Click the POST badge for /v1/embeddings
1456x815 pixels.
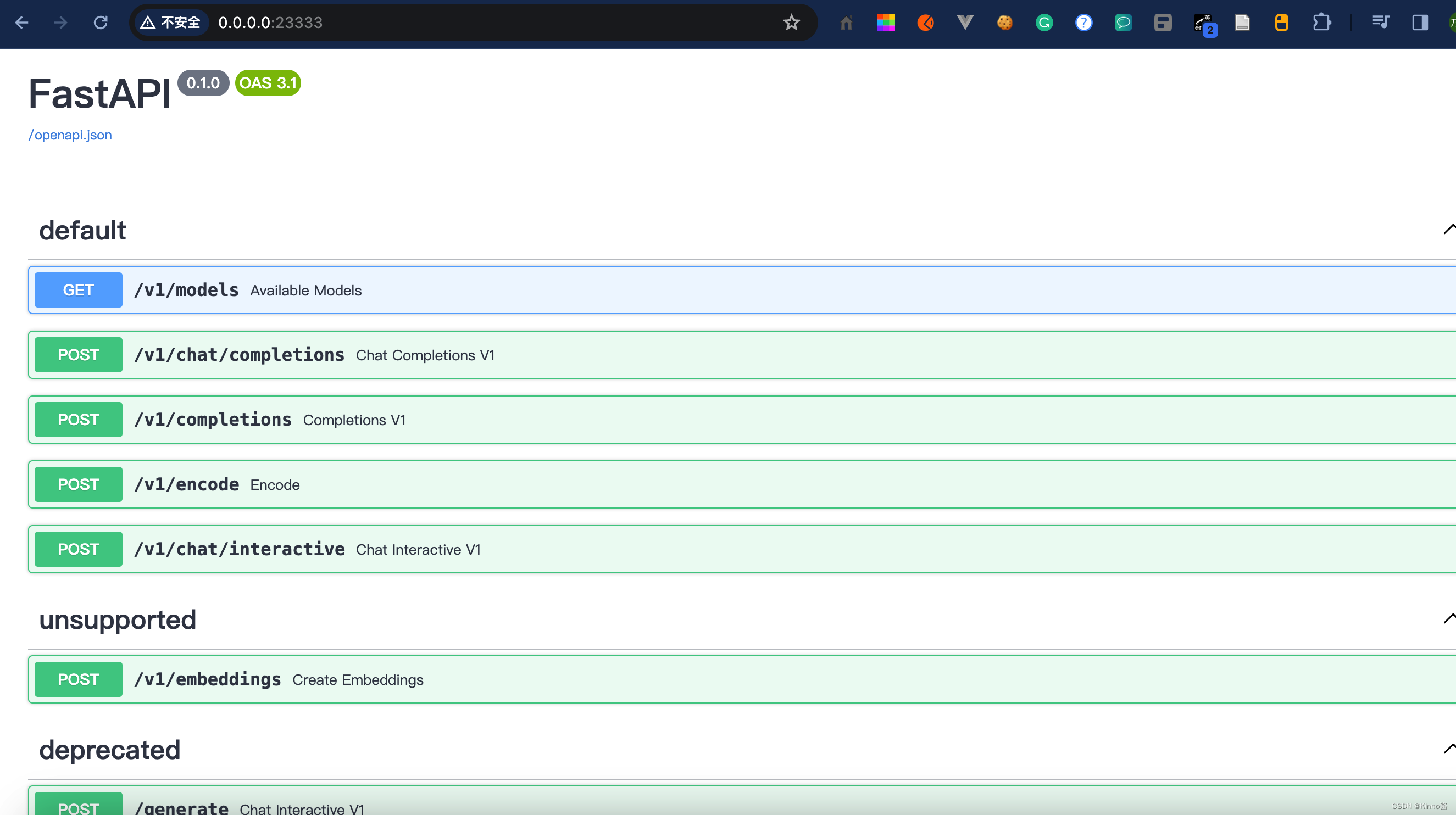click(x=79, y=679)
